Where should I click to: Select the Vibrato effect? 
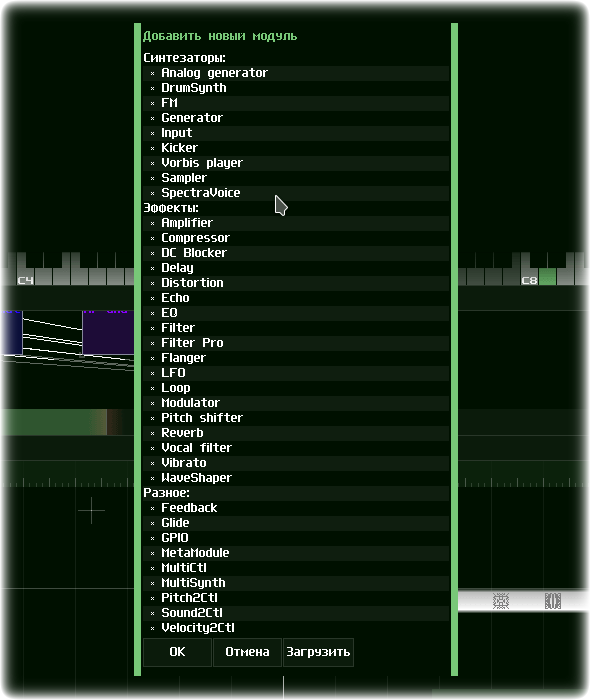pos(296,463)
